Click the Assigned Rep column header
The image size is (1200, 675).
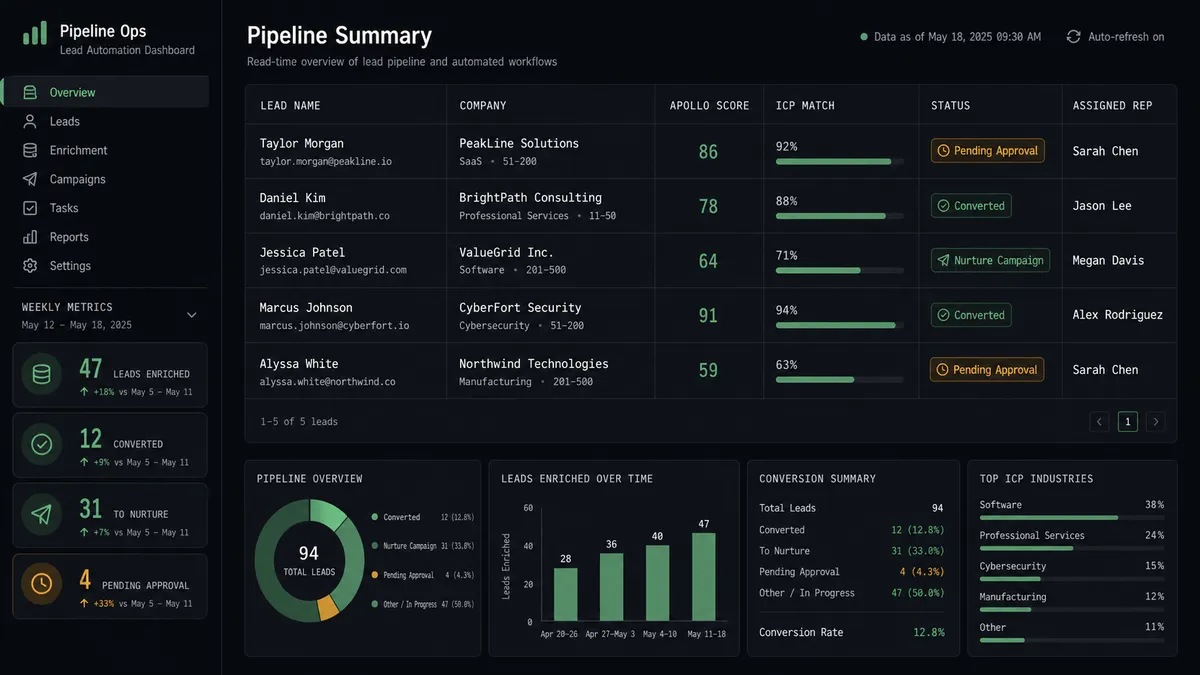pos(1113,105)
